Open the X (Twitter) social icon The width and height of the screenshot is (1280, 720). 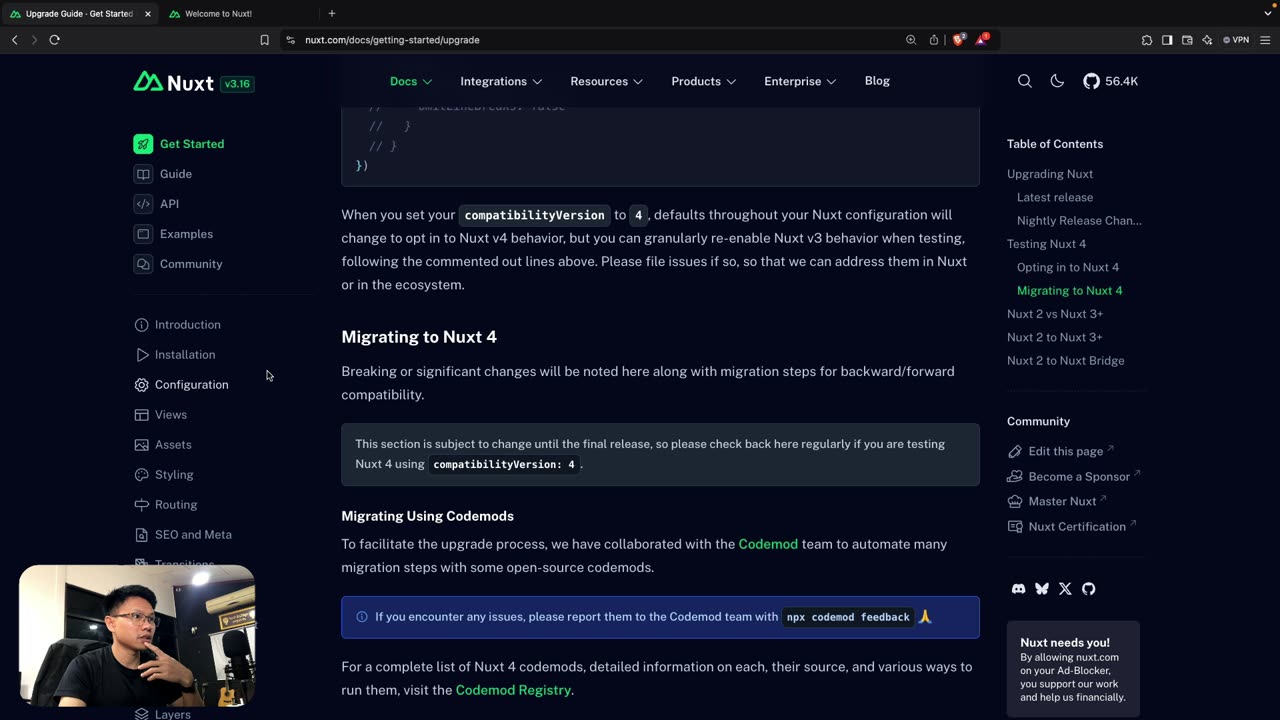pos(1065,589)
